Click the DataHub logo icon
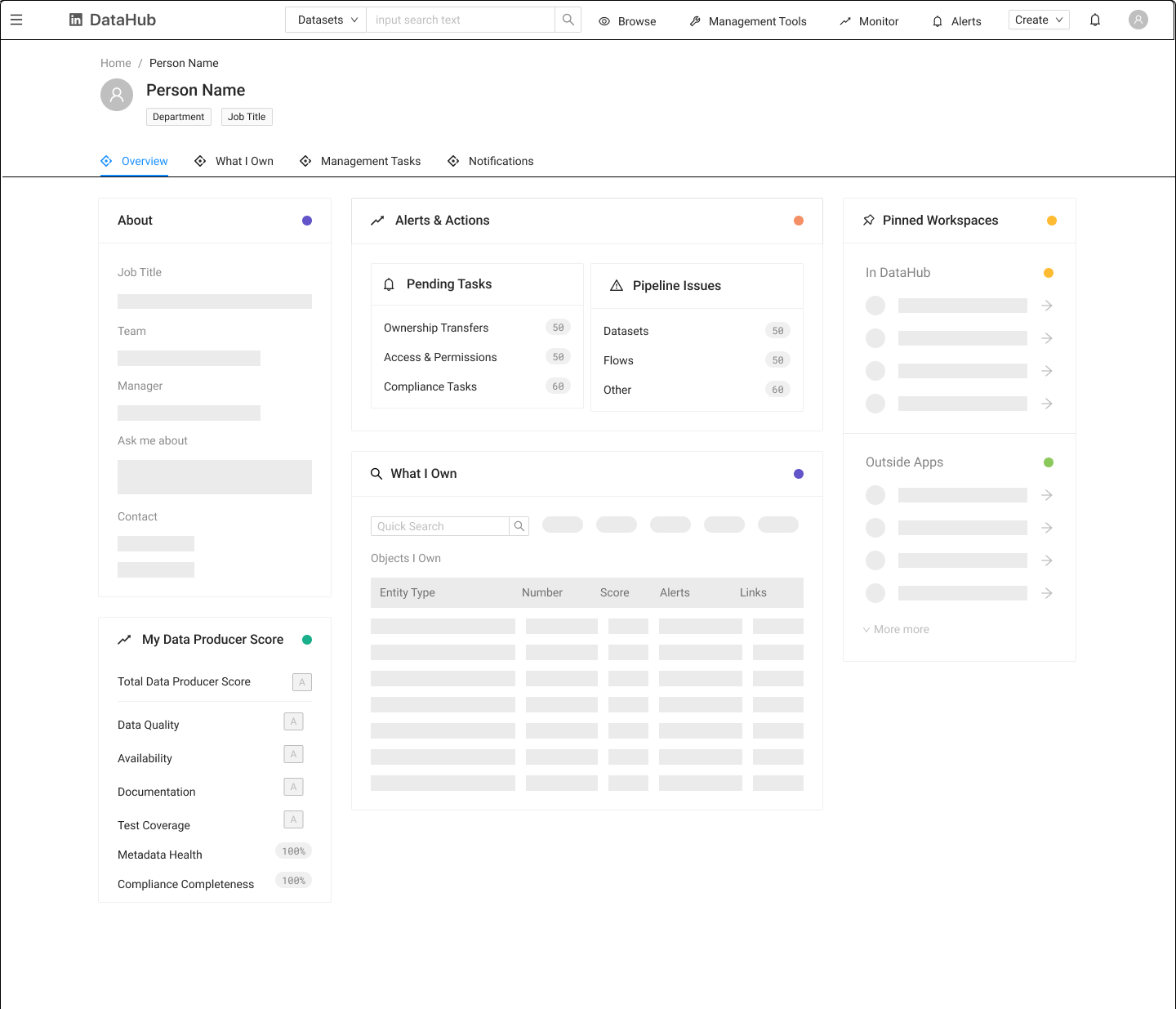Image resolution: width=1176 pixels, height=1009 pixels. [x=76, y=20]
